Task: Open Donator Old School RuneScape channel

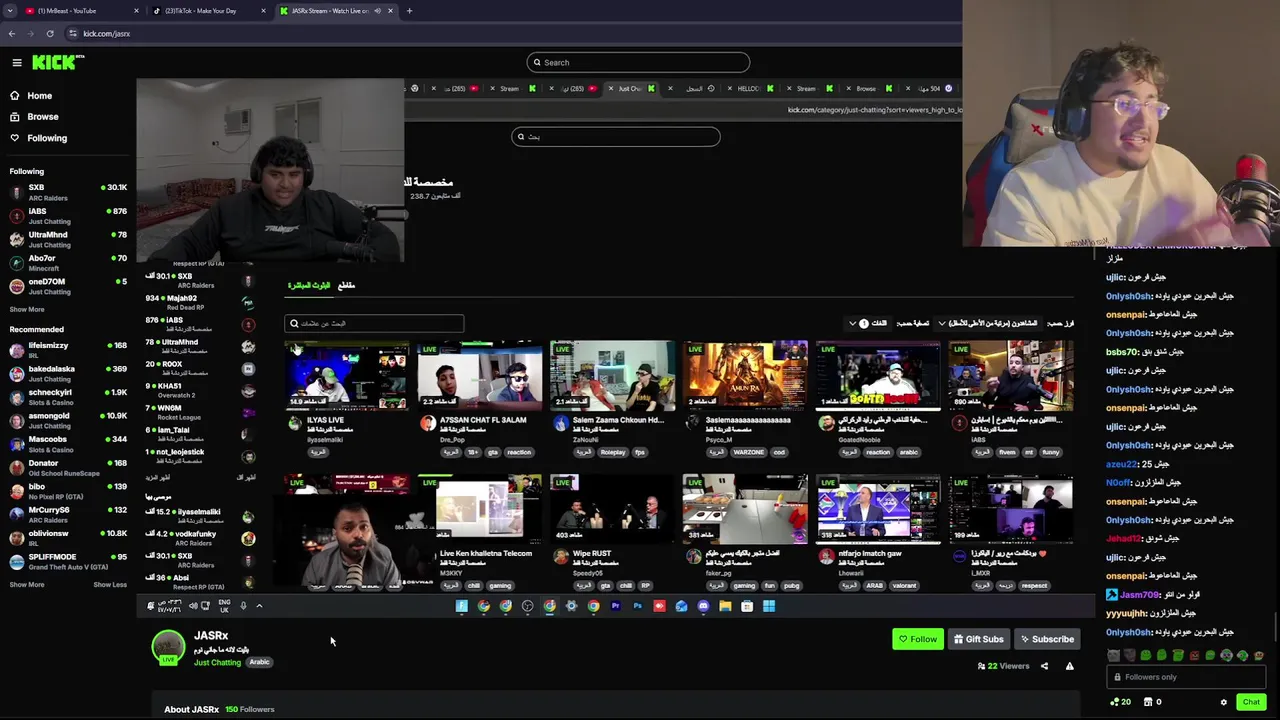Action: coord(68,467)
